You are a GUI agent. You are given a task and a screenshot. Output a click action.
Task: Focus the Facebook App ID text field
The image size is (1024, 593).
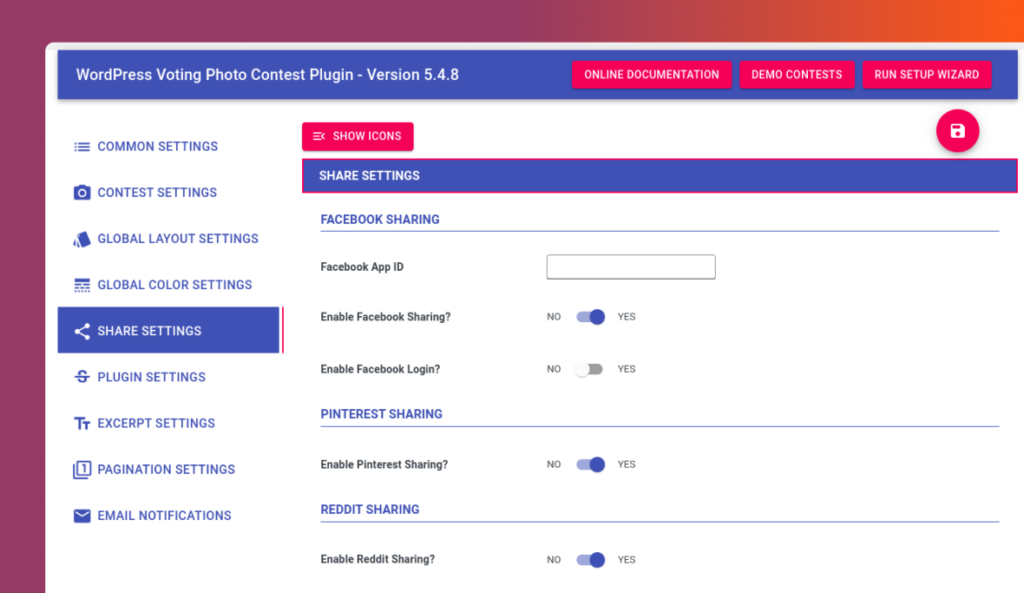tap(630, 267)
